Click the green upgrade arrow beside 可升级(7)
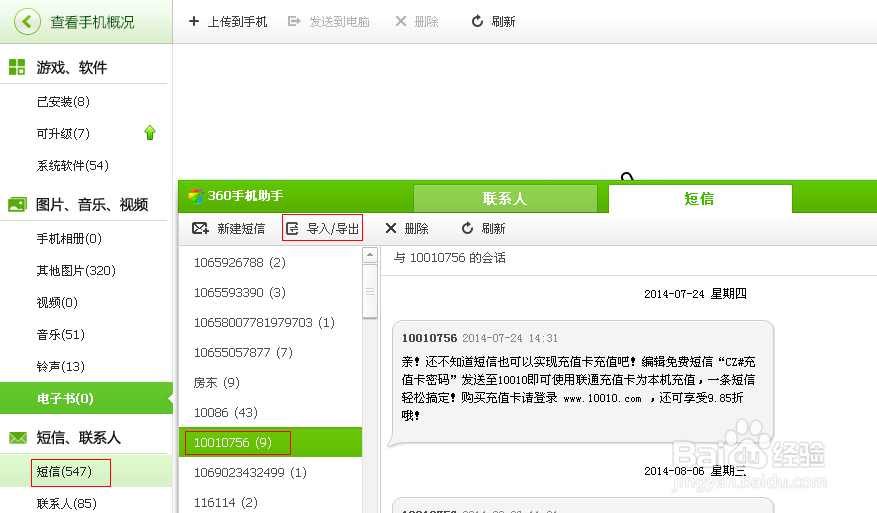The height and width of the screenshot is (513, 877). (149, 133)
